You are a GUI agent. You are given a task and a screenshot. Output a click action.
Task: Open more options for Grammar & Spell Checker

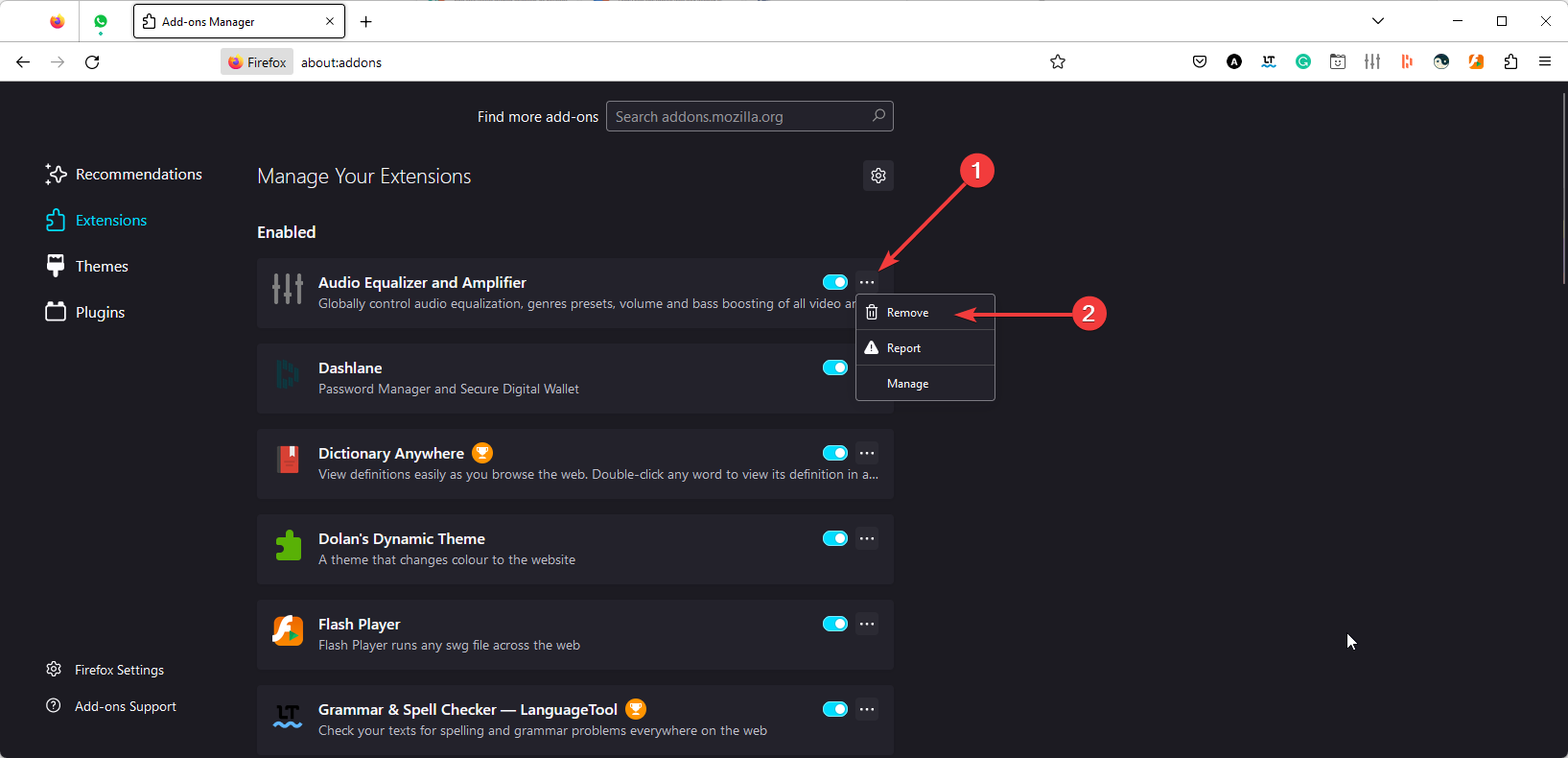tap(867, 709)
